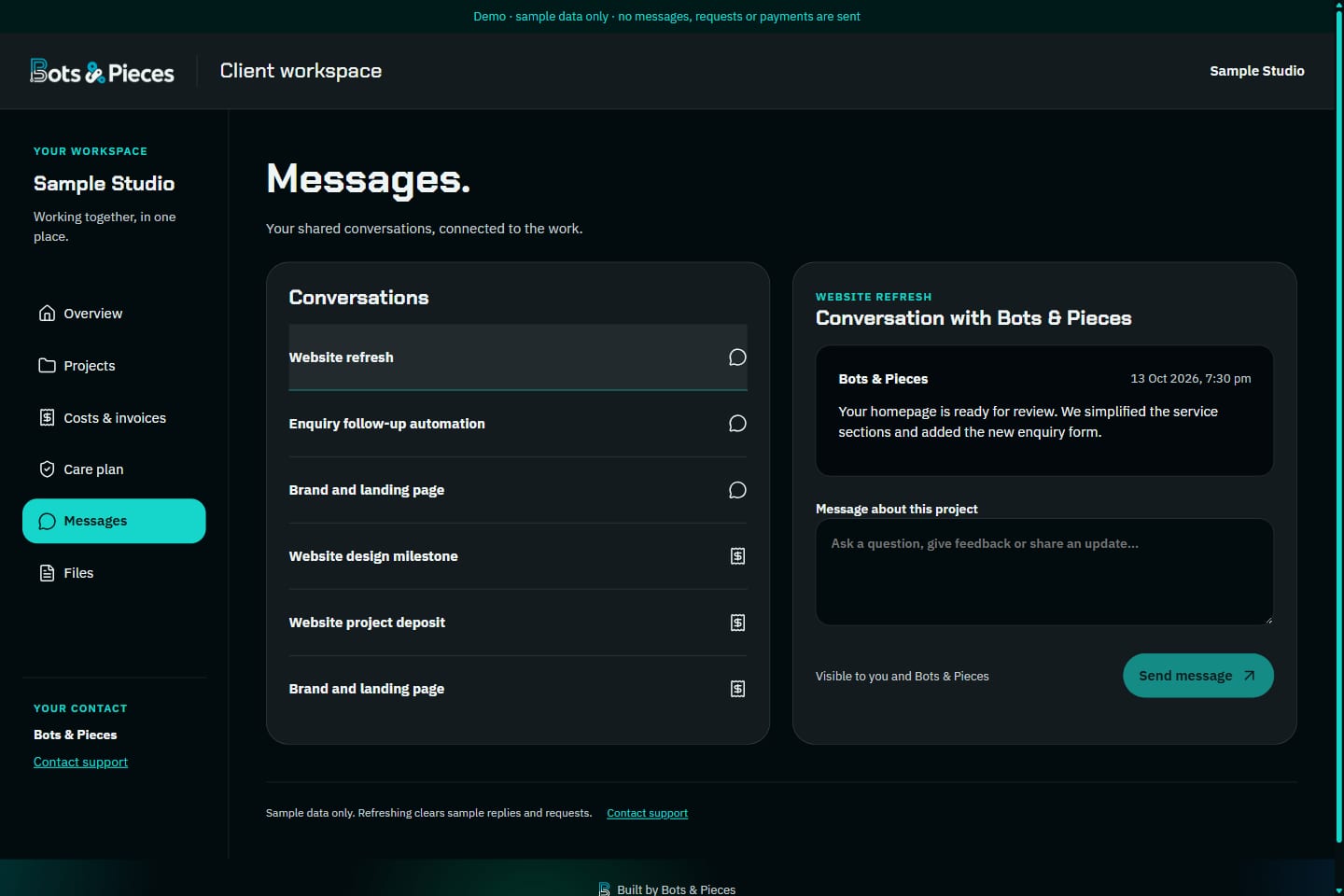Click the Built by Bots & Pieces footer link
The height and width of the screenshot is (896, 1344).
pos(666,889)
